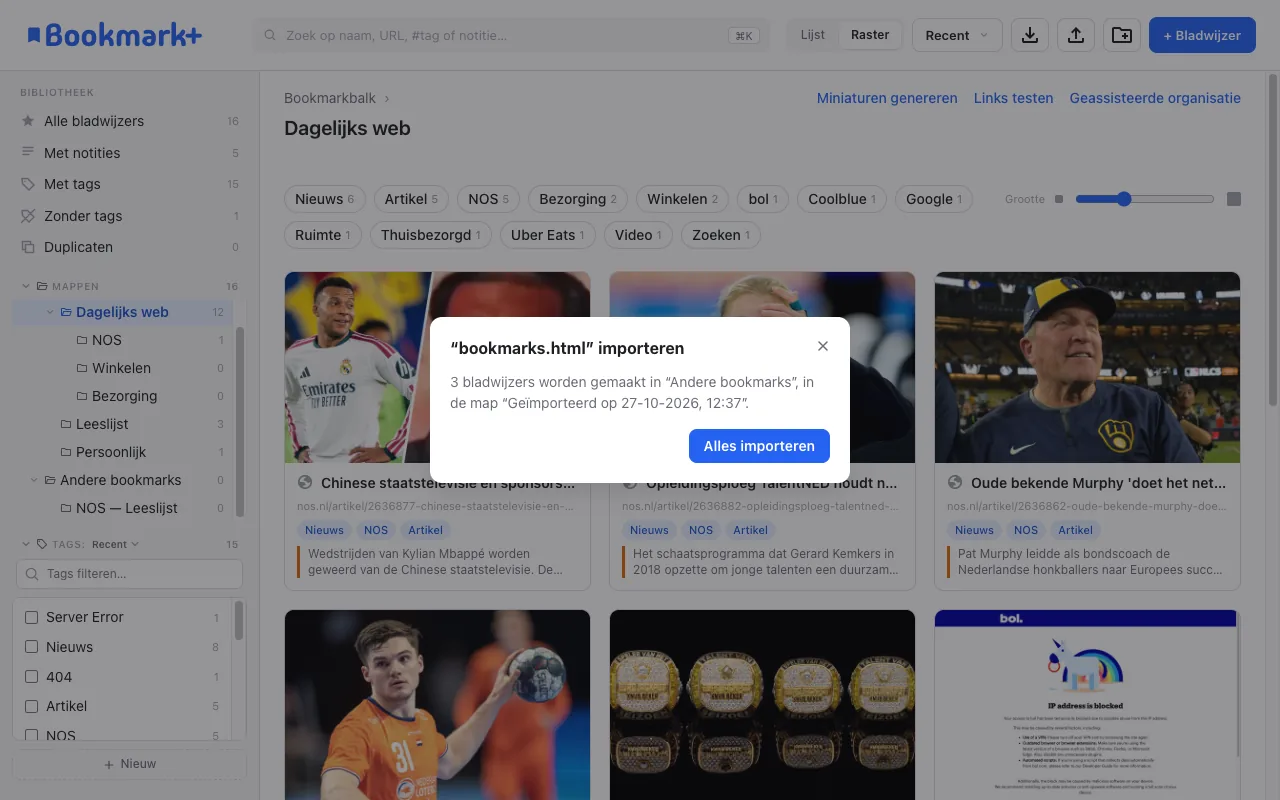
Task: Click the copy icon beside Duplicaten
Action: point(28,247)
